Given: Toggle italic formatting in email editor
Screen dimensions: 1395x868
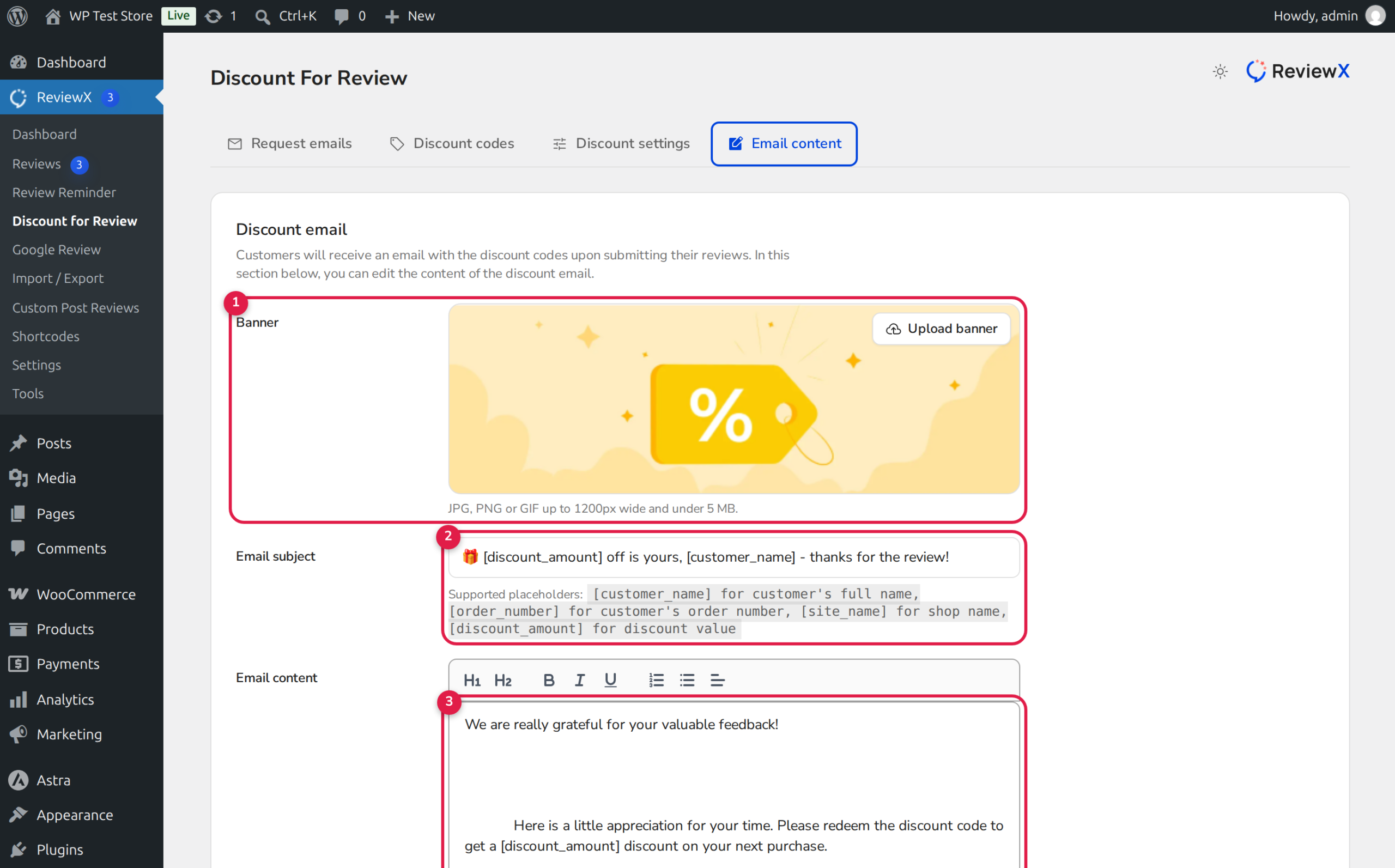Looking at the screenshot, I should tap(579, 680).
